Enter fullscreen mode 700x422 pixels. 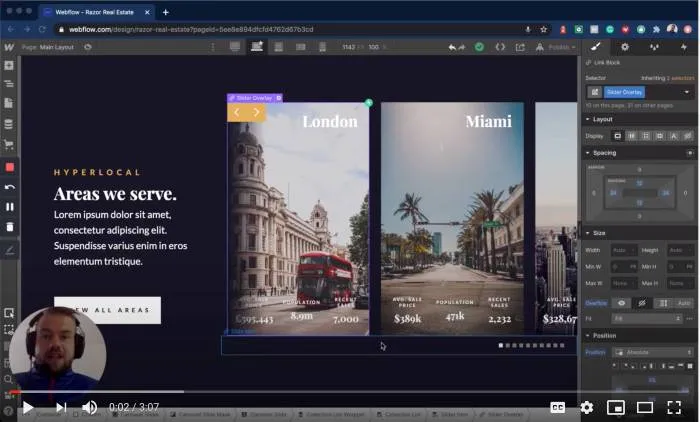pyautogui.click(x=674, y=407)
